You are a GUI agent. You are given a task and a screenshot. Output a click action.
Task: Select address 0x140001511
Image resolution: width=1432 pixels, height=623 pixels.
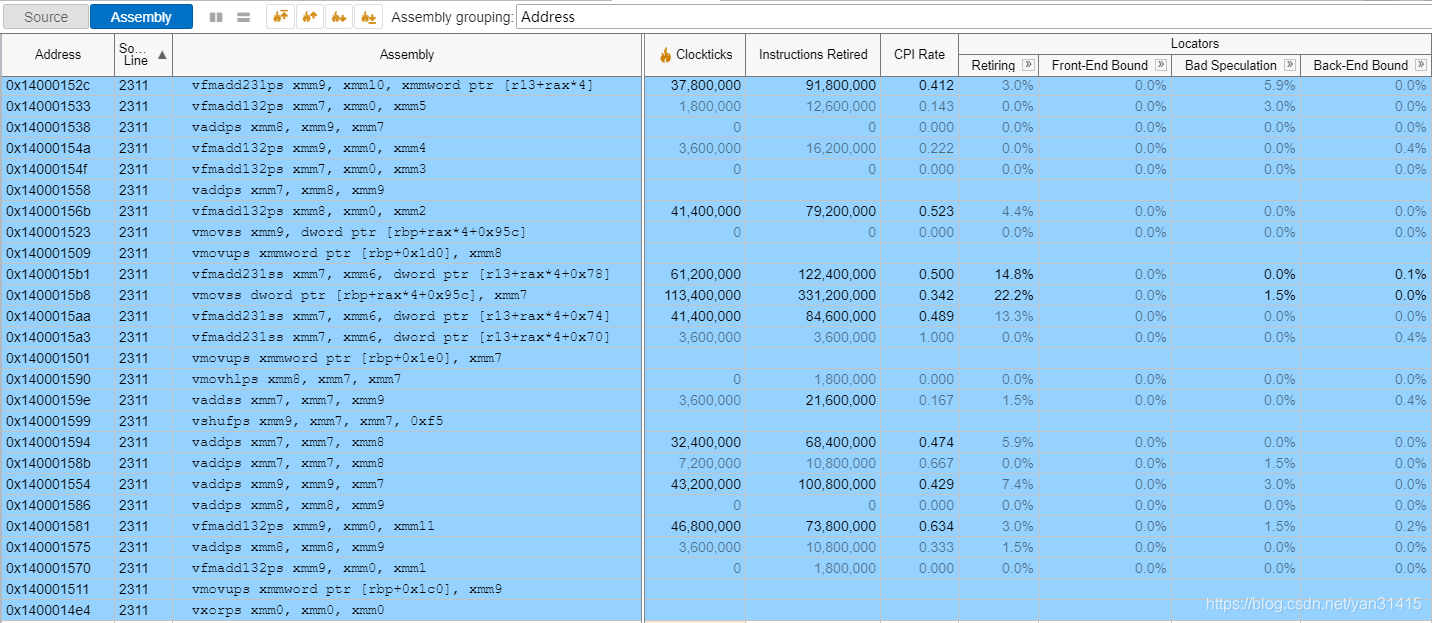click(48, 589)
